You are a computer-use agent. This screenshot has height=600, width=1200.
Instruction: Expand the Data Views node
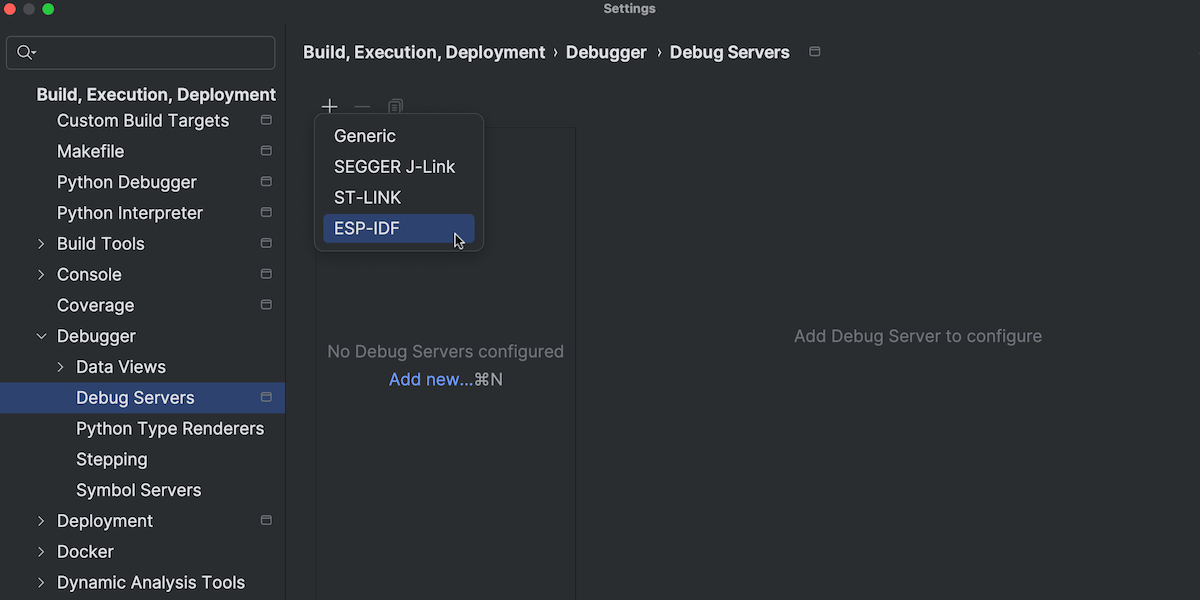click(60, 367)
